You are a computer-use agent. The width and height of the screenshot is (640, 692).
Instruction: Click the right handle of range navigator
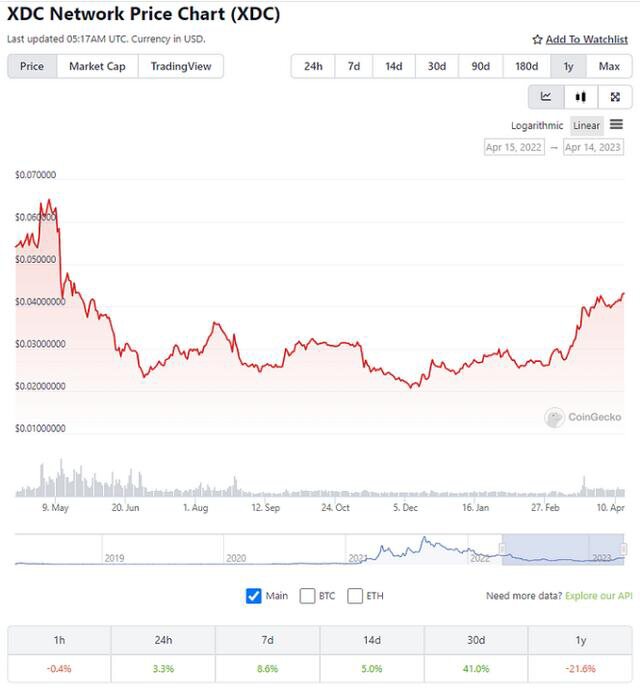click(623, 549)
